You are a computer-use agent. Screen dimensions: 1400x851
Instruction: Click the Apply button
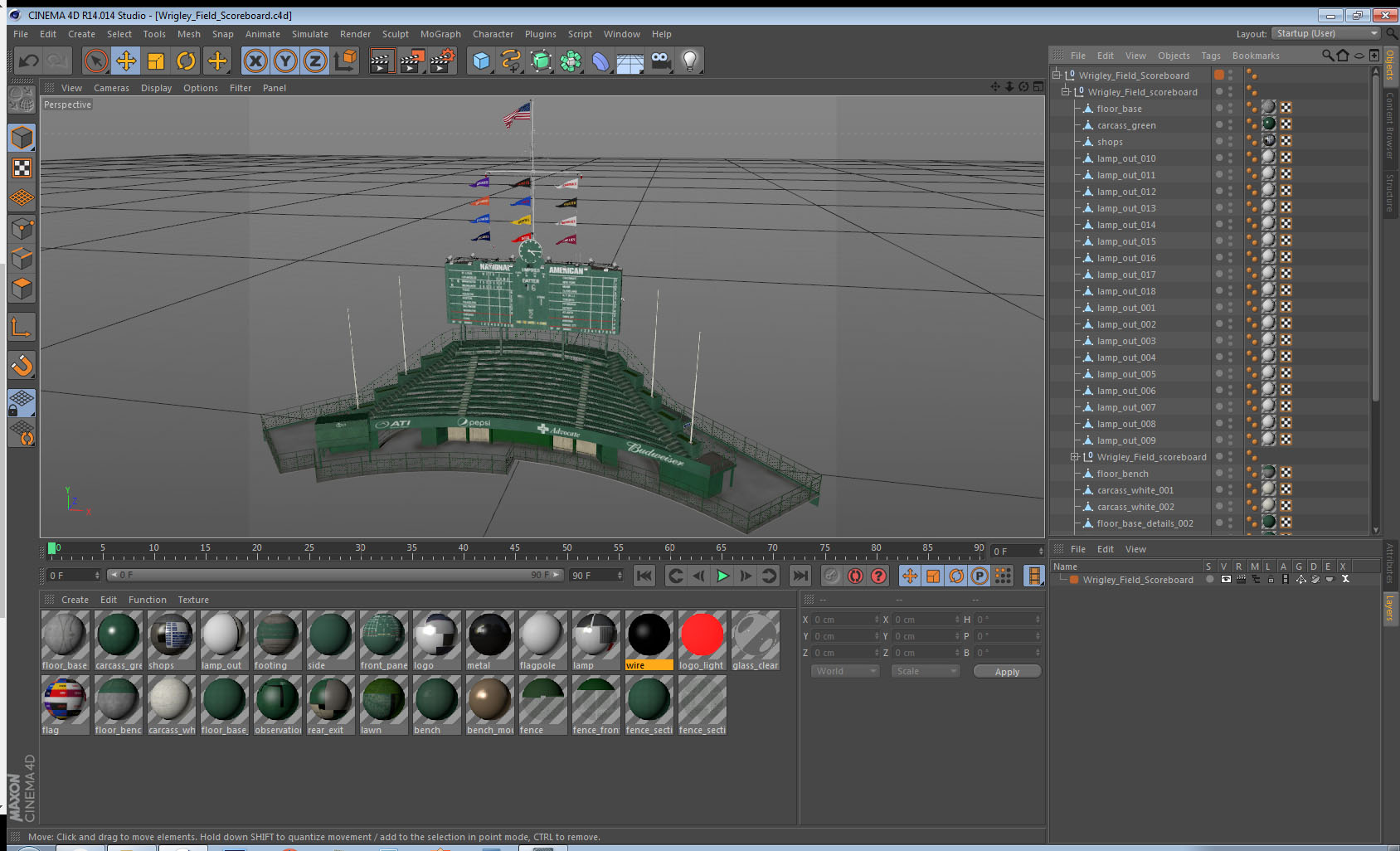point(1007,672)
